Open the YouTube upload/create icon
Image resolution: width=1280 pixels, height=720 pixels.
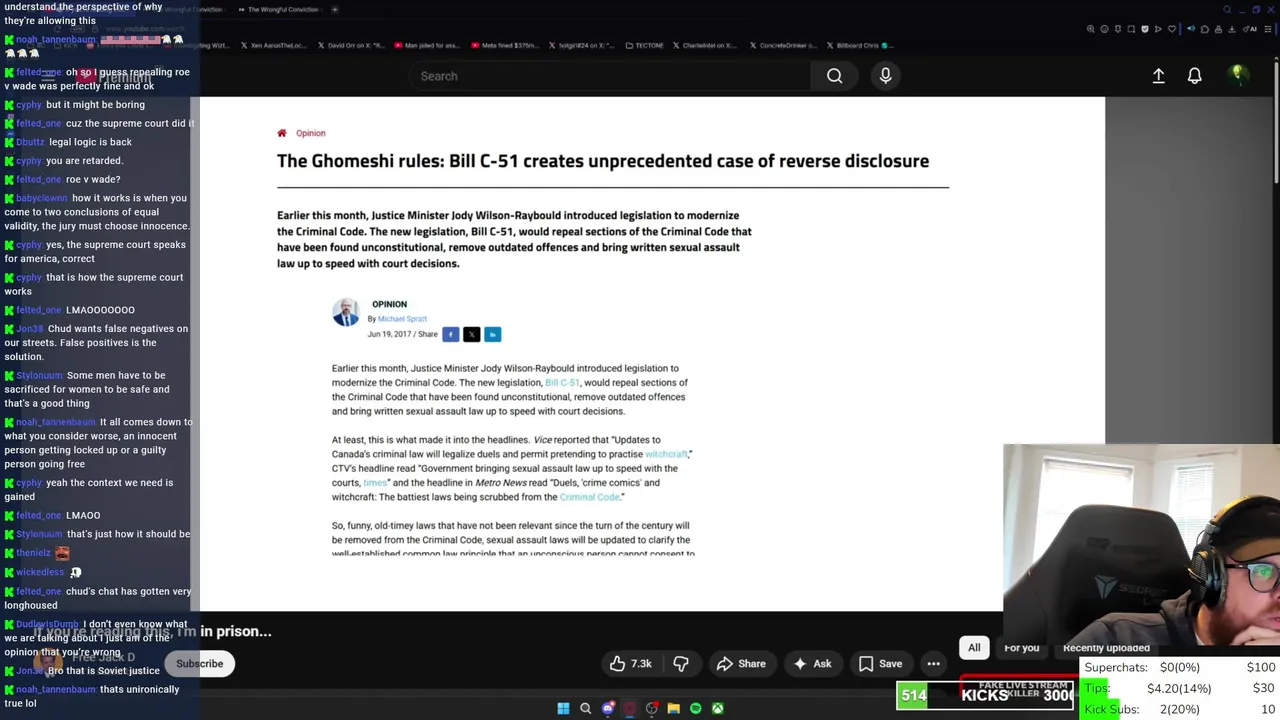[1158, 76]
